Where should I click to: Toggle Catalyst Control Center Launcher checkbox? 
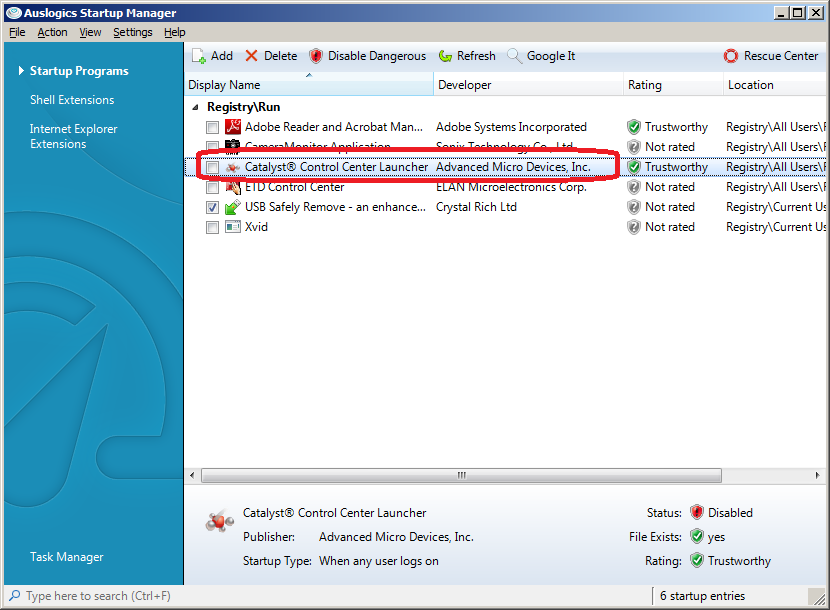pos(212,167)
